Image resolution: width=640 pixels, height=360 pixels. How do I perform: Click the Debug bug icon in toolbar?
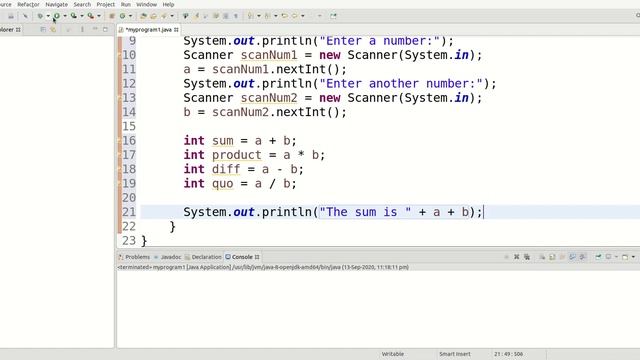40,16
